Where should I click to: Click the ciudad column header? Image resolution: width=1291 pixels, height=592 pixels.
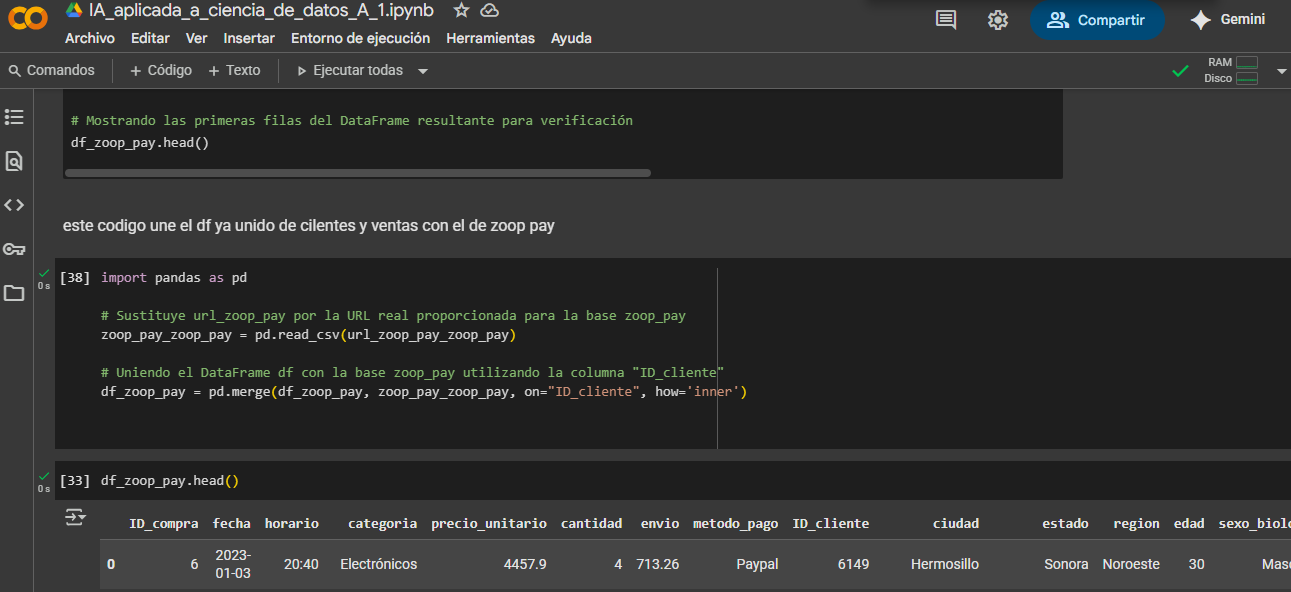coord(956,523)
